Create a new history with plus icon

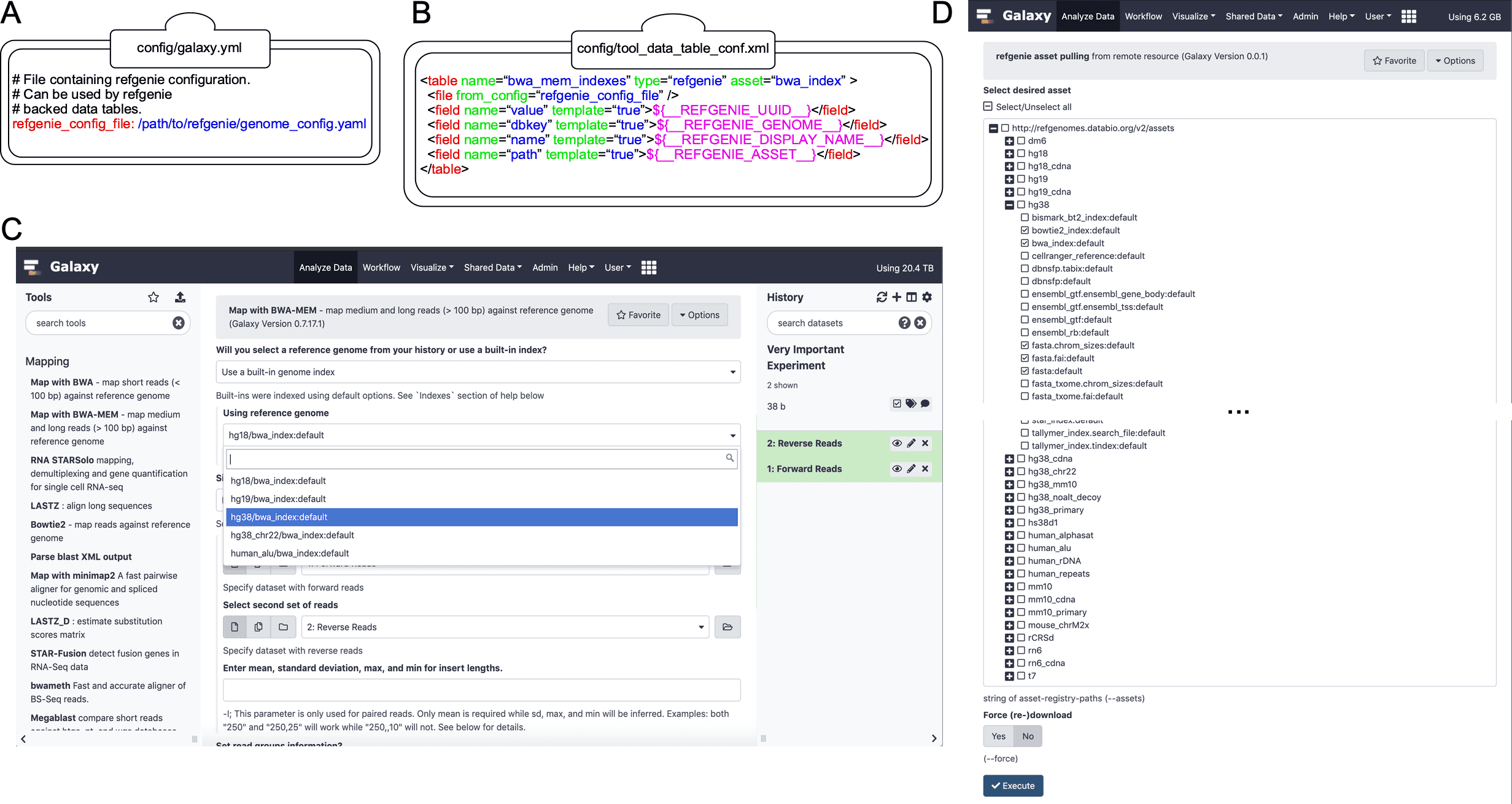[897, 297]
